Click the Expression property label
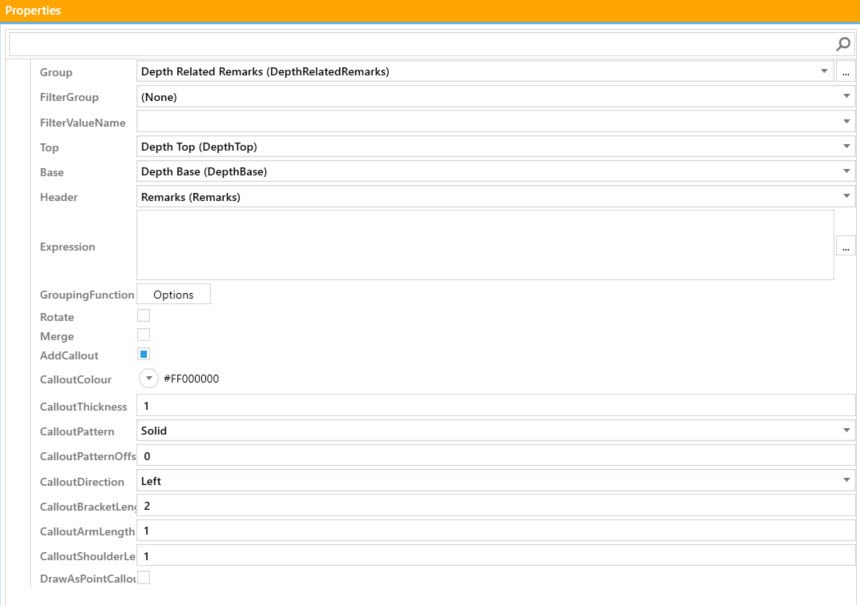The height and width of the screenshot is (605, 860). coord(67,247)
